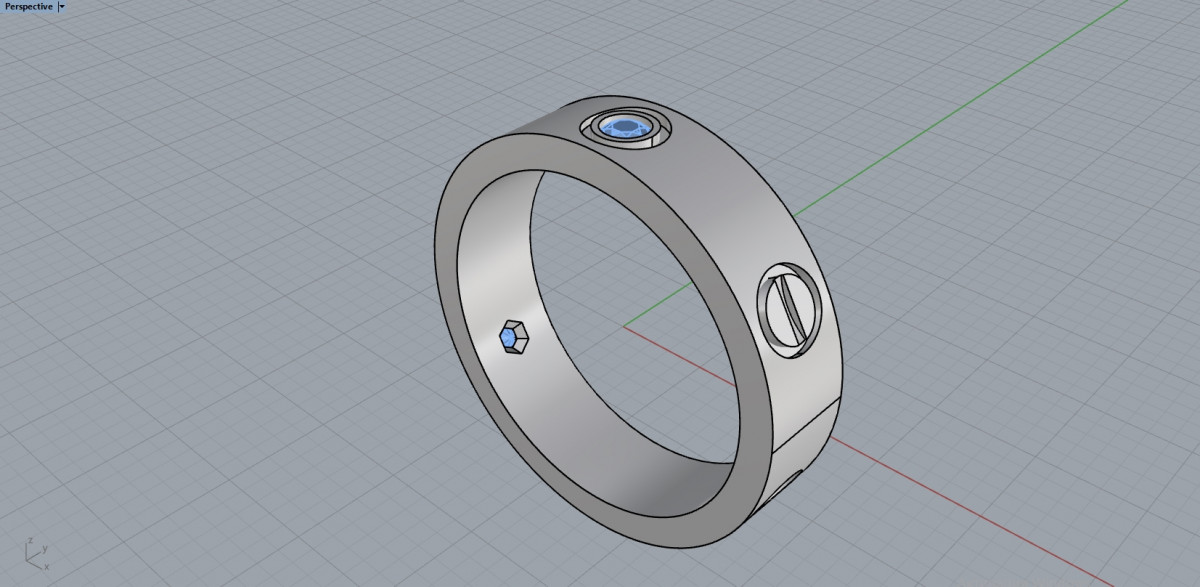Viewport: 1200px width, 587px height.
Task: Click the origin where red and green axes meet
Action: point(624,326)
